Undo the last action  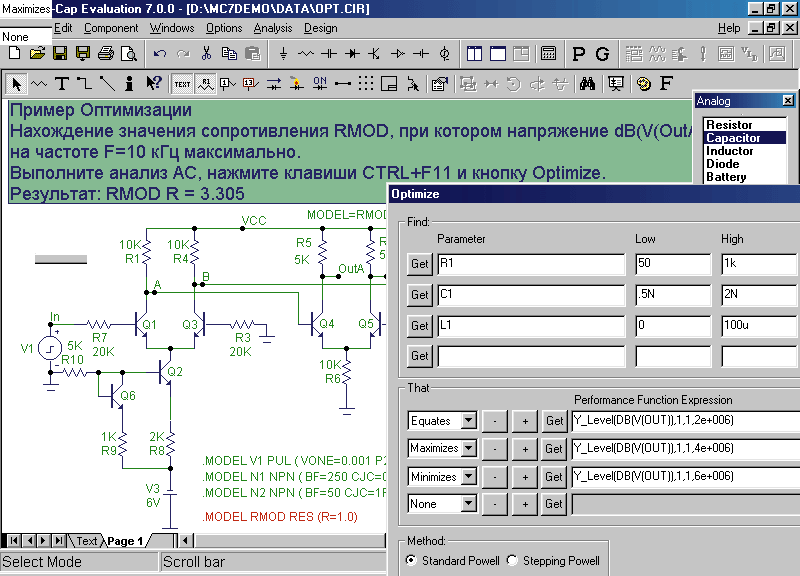(160, 54)
